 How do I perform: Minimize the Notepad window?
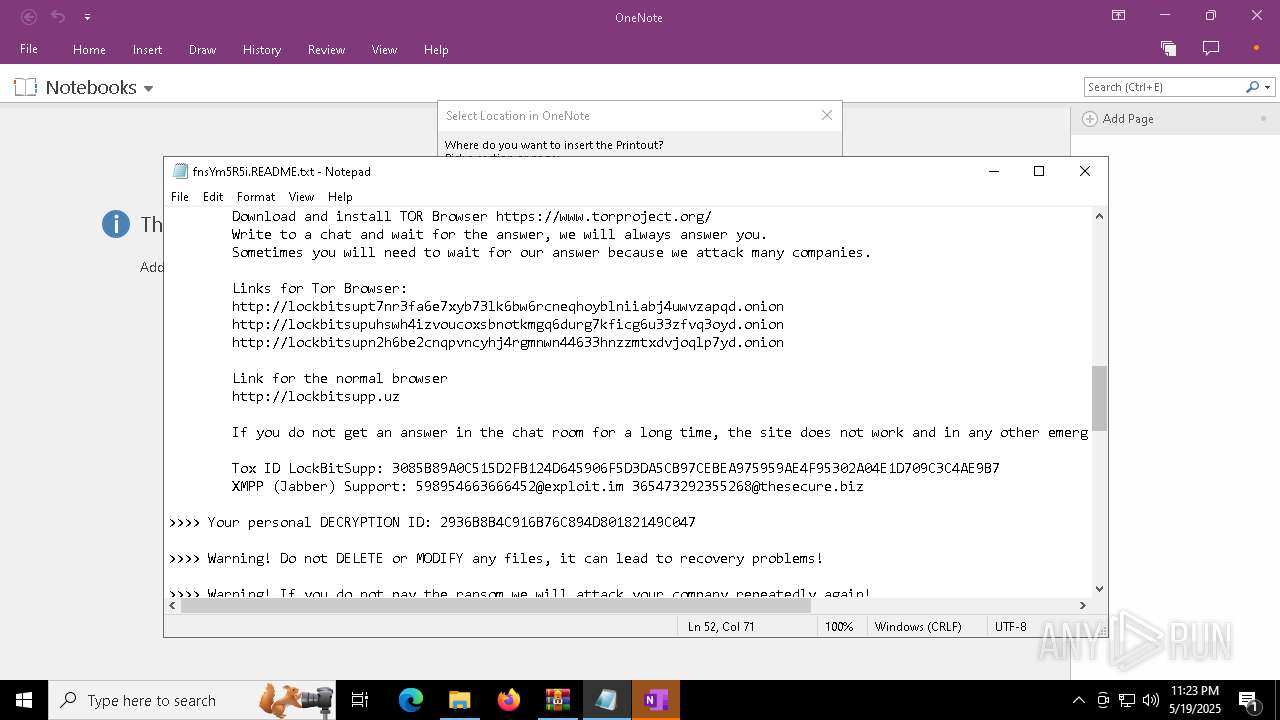(x=994, y=171)
